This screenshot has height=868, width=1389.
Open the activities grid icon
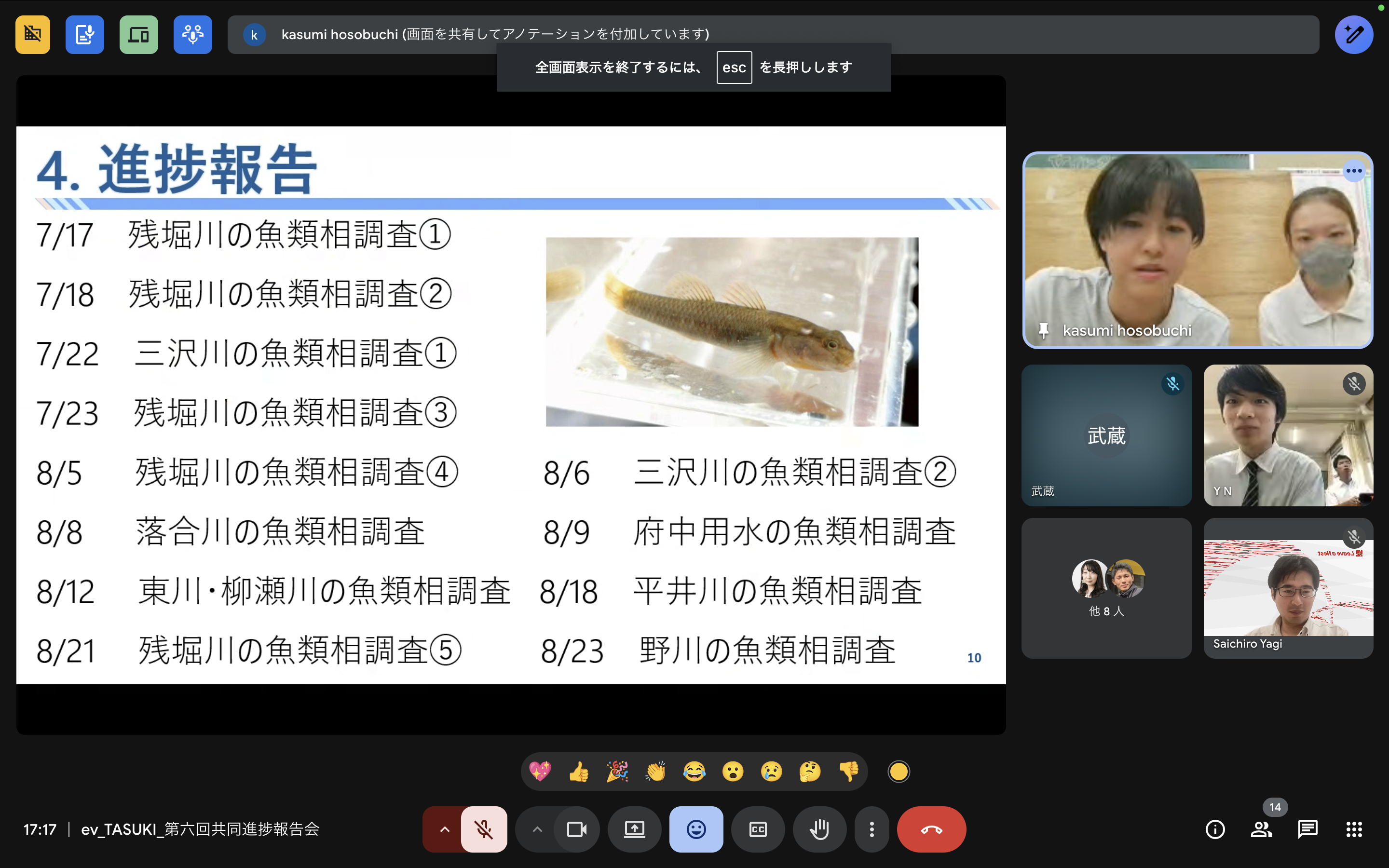click(1354, 829)
